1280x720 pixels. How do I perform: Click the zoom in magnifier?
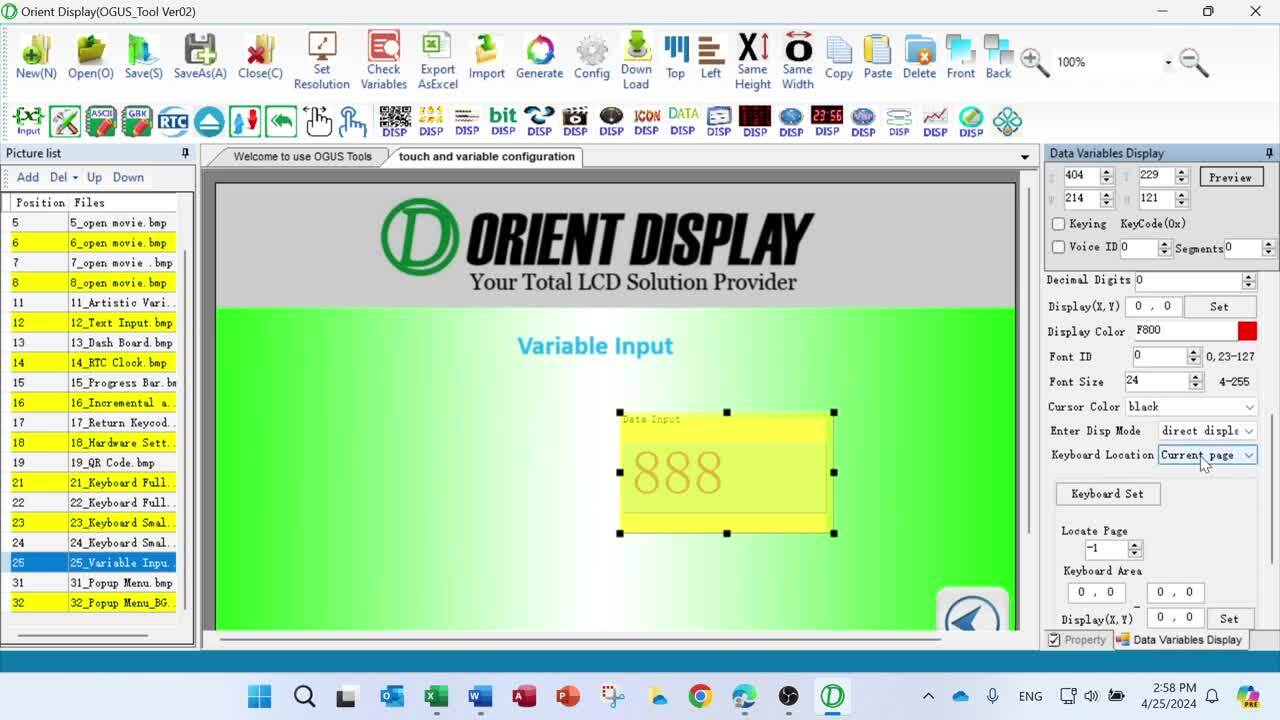[x=1034, y=62]
